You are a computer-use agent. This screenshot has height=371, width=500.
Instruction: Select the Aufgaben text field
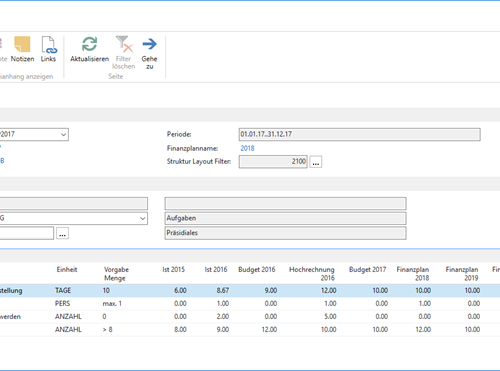[x=285, y=218]
